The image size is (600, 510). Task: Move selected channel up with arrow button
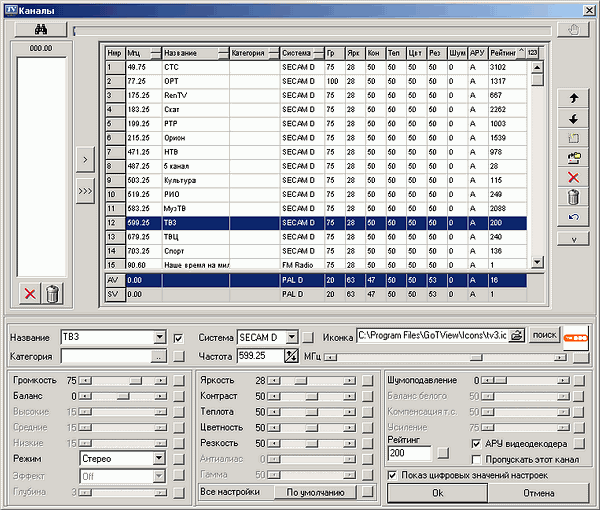(573, 100)
